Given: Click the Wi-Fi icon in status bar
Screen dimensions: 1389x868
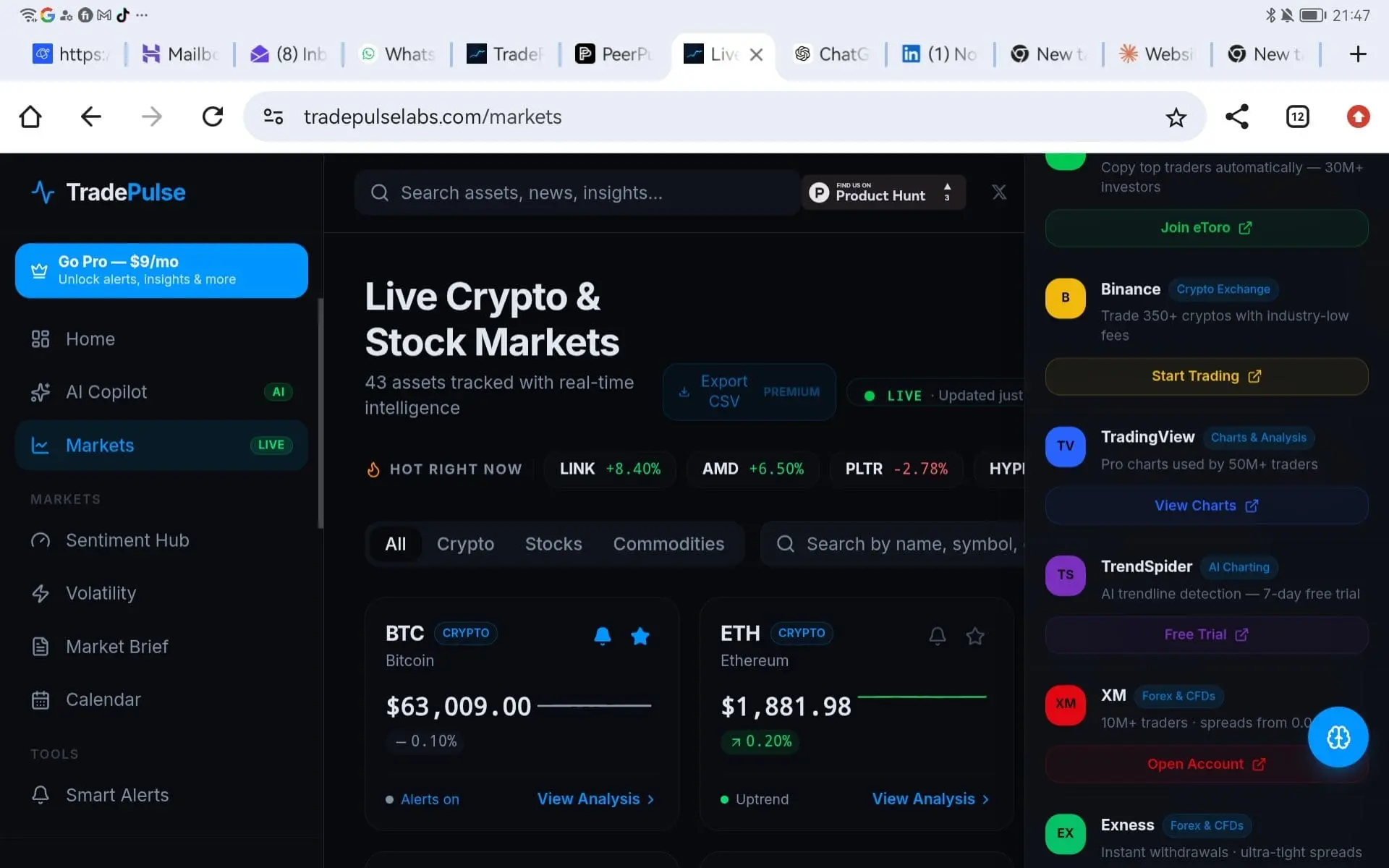Looking at the screenshot, I should 27,15.
